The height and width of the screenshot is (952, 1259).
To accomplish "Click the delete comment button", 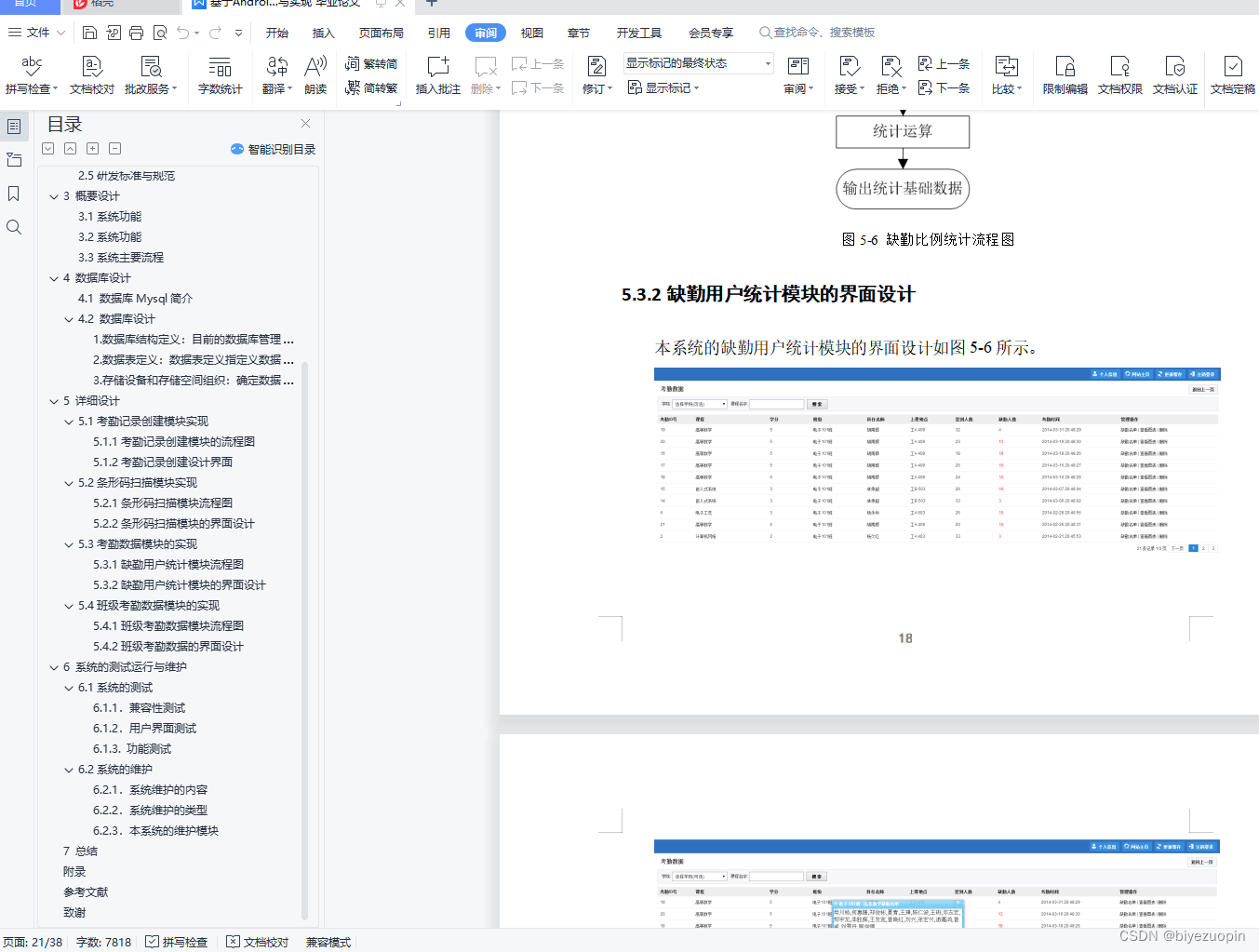I will click(486, 75).
